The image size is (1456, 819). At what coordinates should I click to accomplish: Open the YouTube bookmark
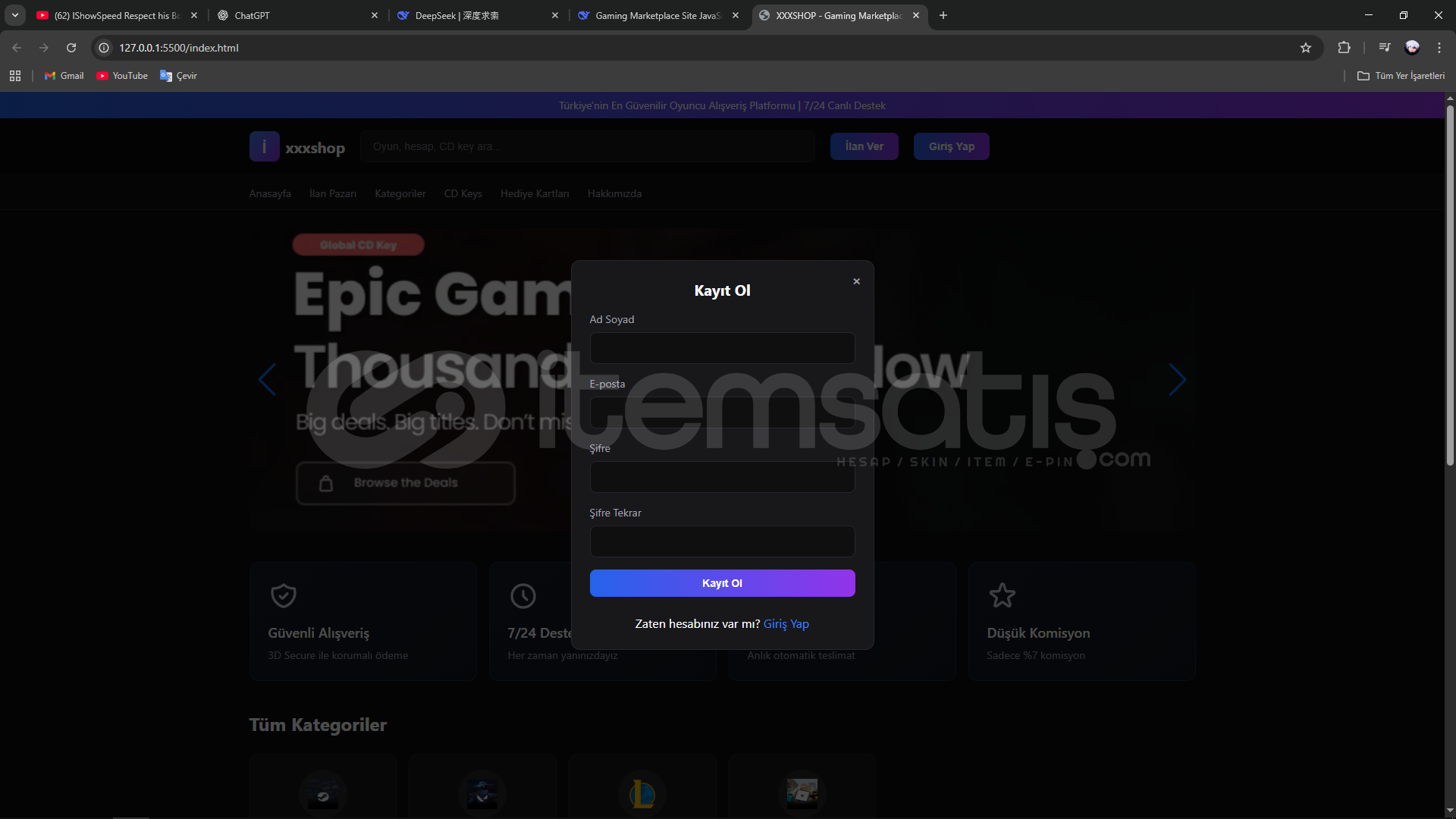tap(122, 76)
